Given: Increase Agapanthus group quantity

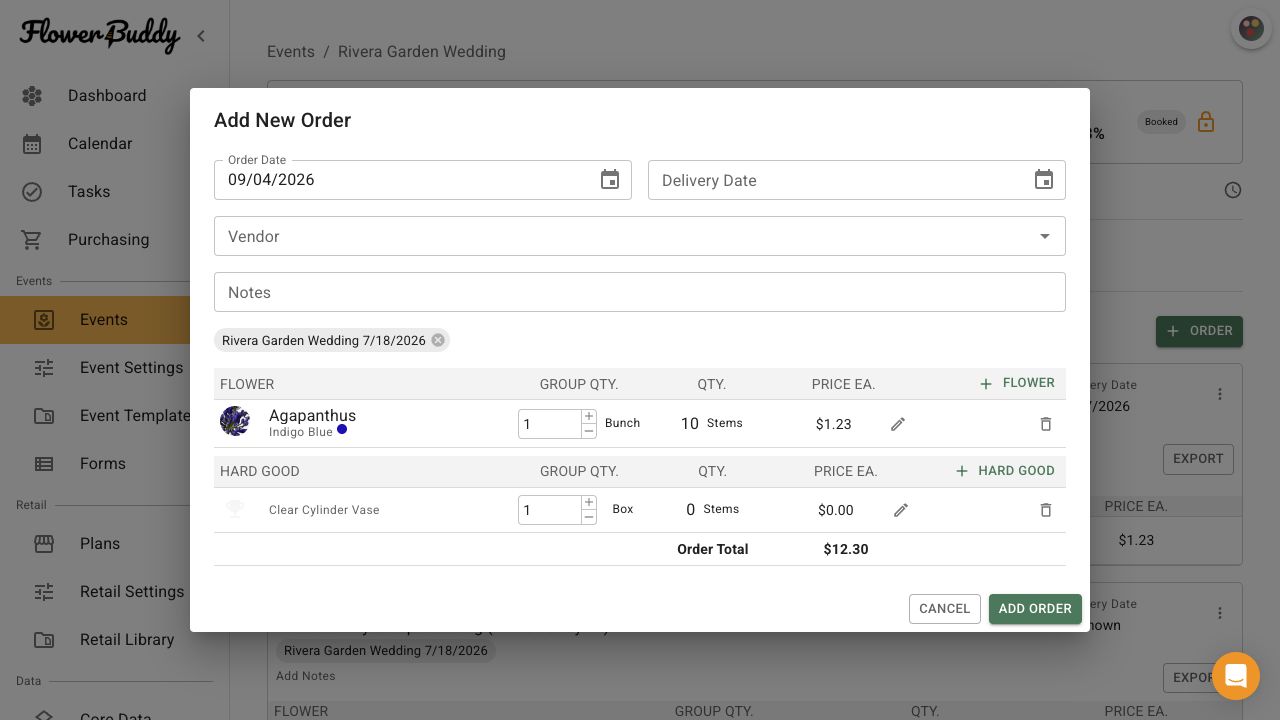Looking at the screenshot, I should coord(589,417).
